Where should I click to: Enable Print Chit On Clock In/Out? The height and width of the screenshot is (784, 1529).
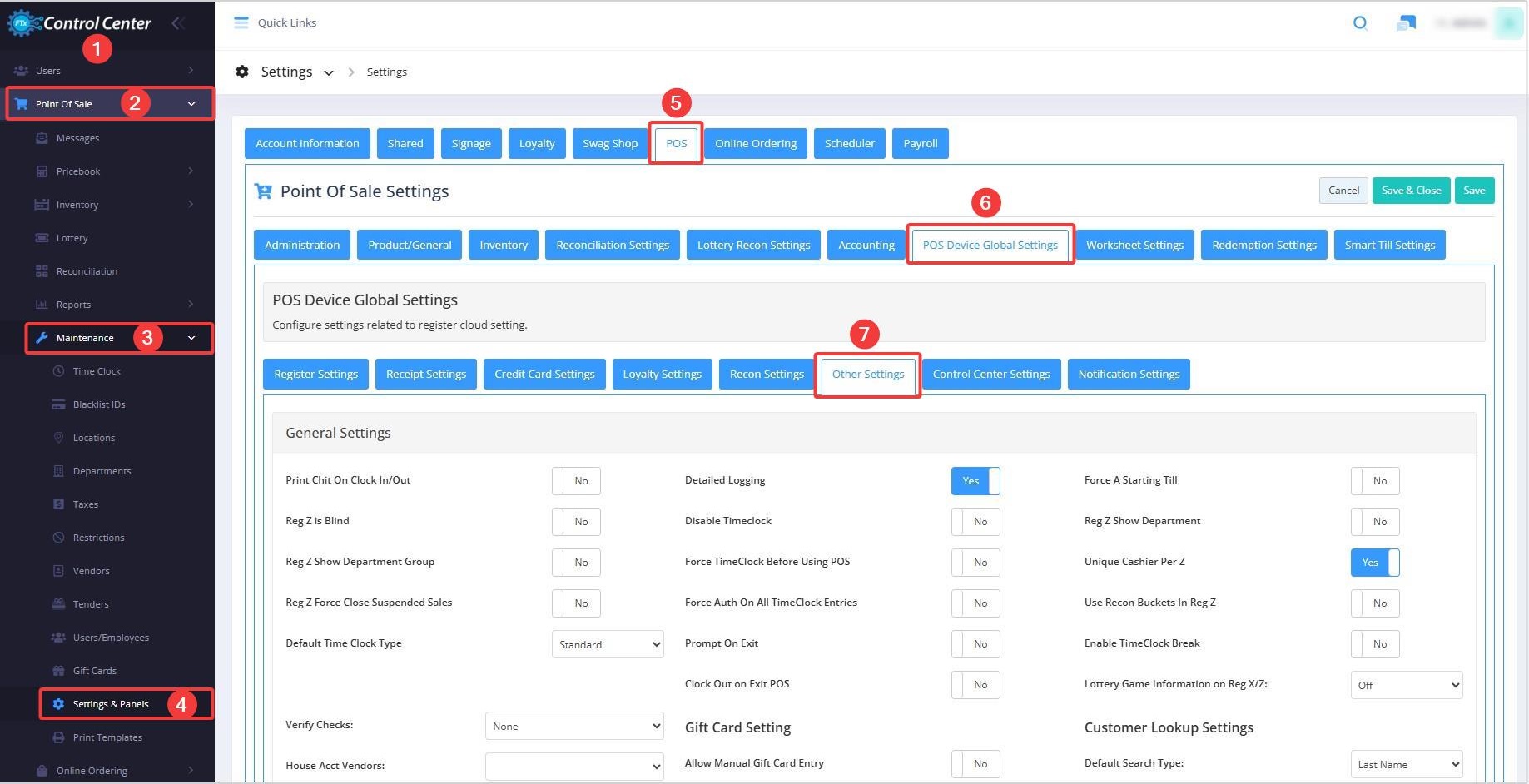click(x=575, y=481)
